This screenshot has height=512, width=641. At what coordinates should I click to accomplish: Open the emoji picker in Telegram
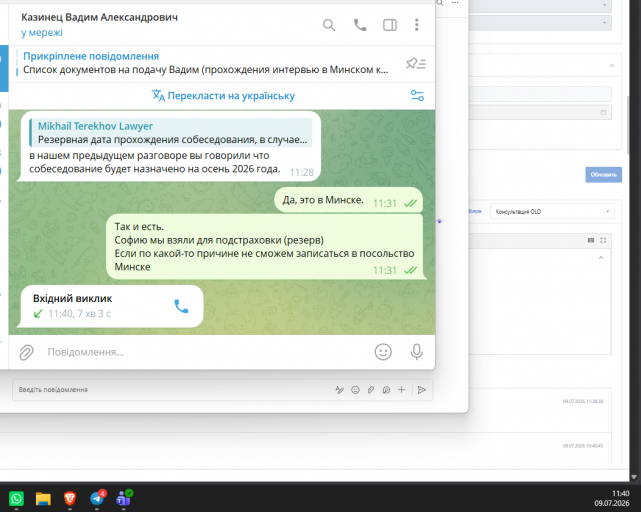tap(383, 352)
